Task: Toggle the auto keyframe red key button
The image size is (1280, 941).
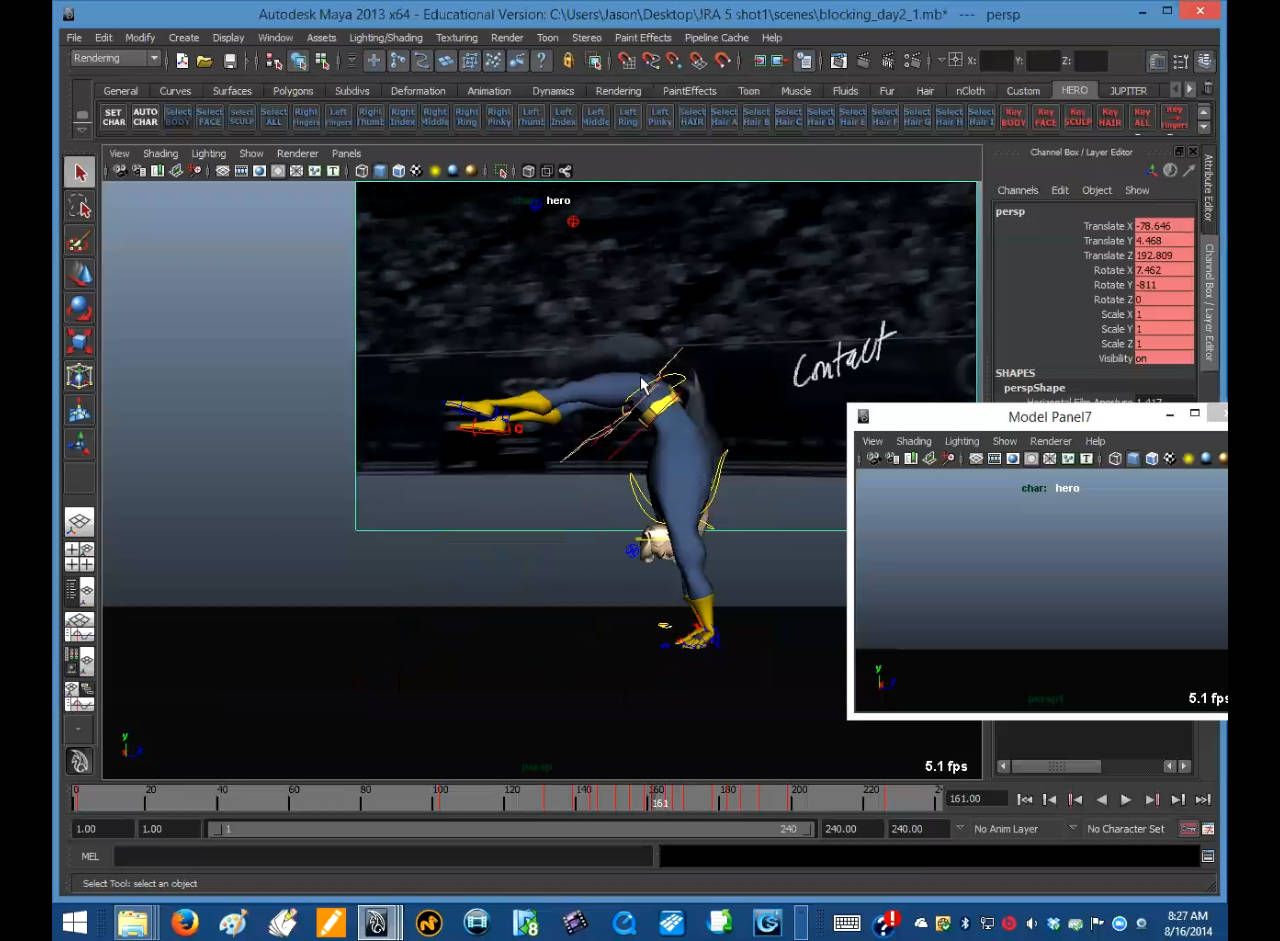Action: point(1188,829)
